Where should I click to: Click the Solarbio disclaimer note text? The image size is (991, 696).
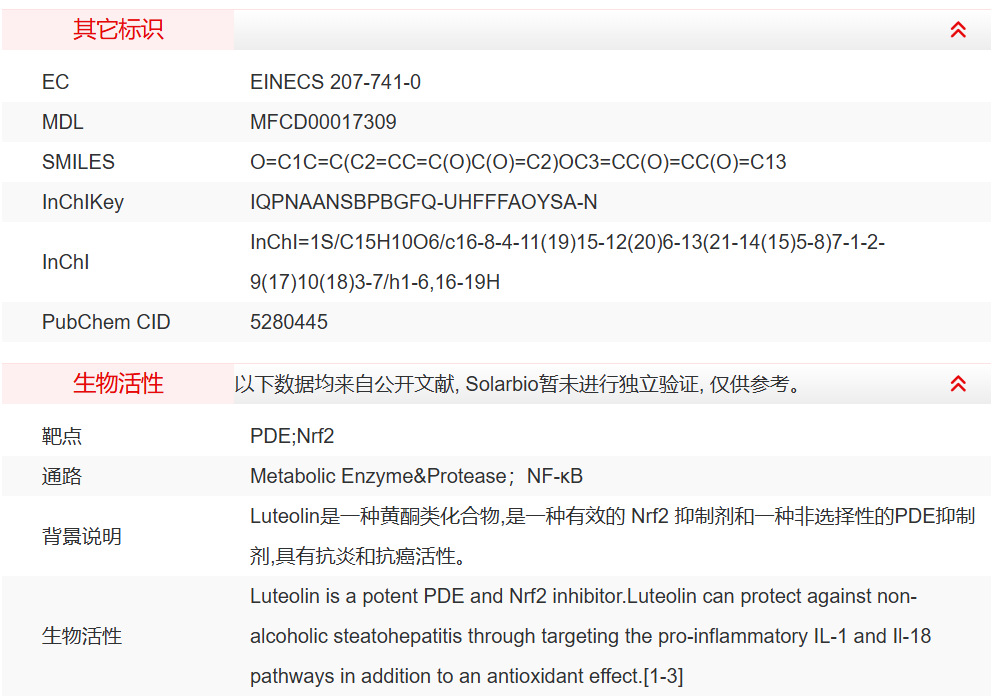click(x=518, y=384)
